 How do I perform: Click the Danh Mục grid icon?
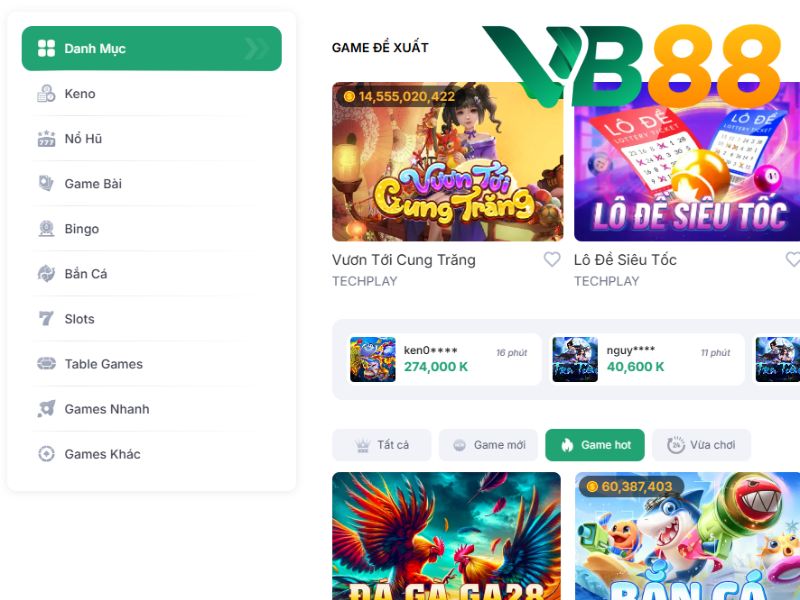[x=46, y=48]
